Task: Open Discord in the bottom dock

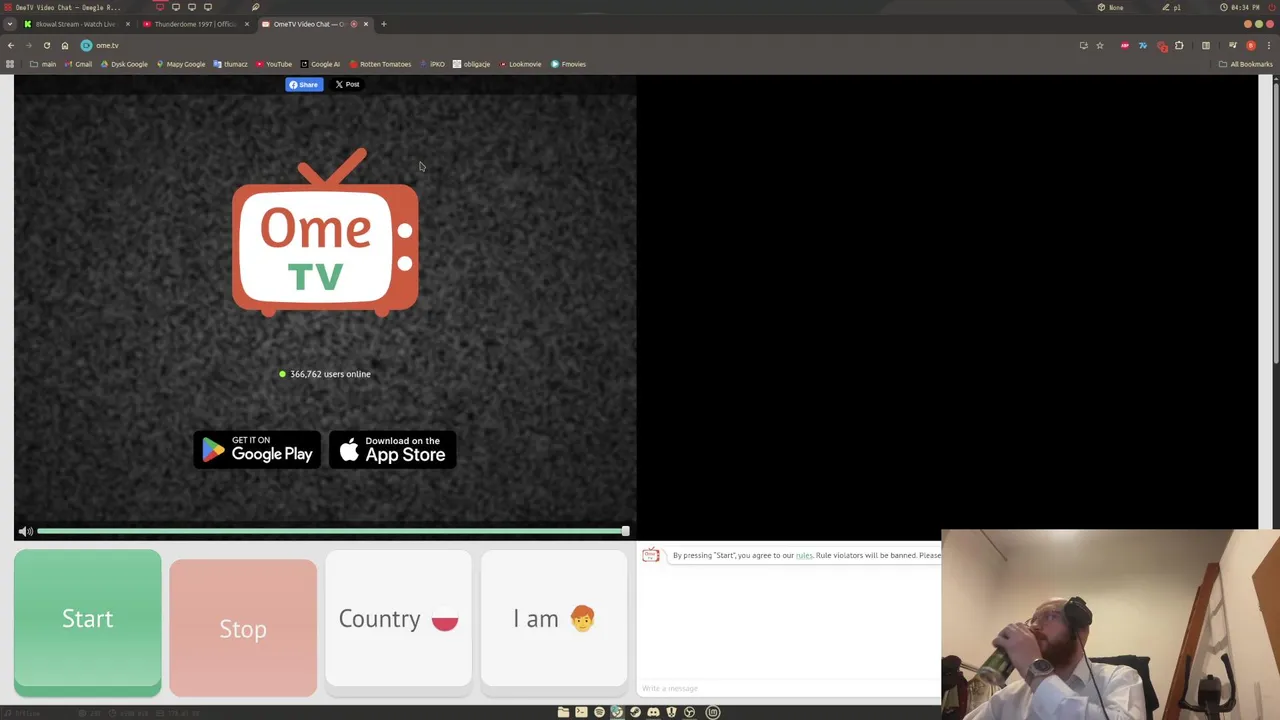Action: pyautogui.click(x=653, y=712)
